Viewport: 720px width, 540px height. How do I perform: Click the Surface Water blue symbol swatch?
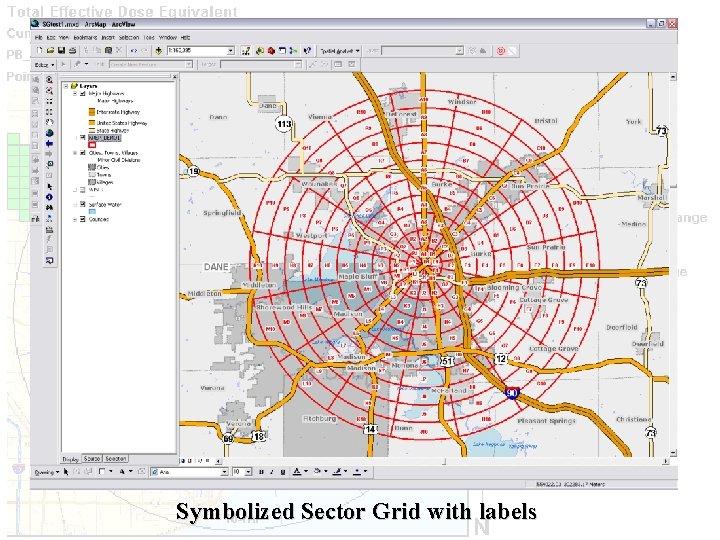click(x=92, y=212)
